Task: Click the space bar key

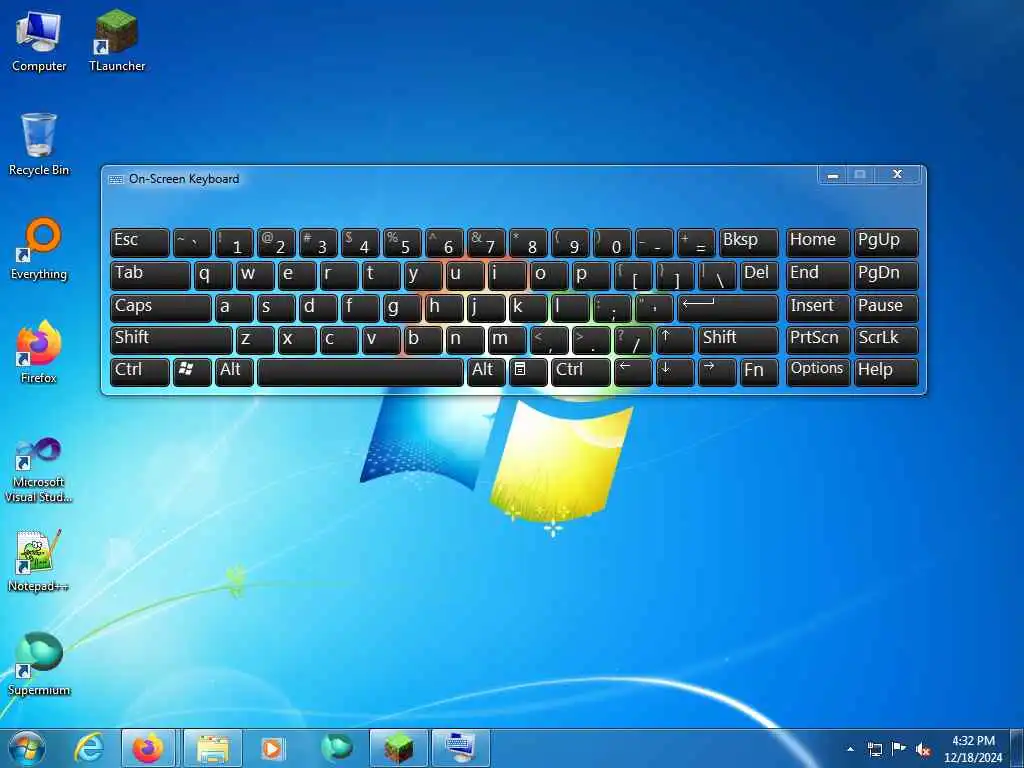Action: pos(360,372)
